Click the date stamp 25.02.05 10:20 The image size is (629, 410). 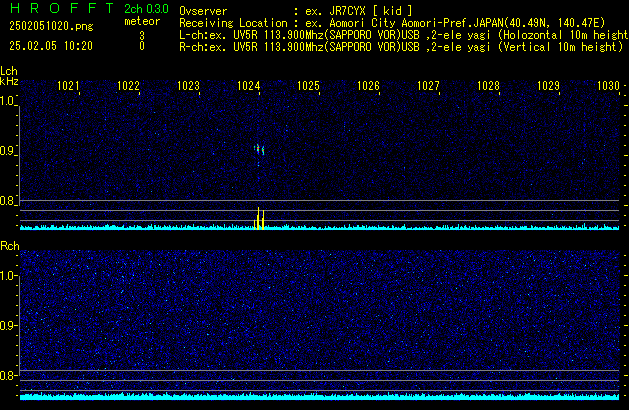(51, 46)
